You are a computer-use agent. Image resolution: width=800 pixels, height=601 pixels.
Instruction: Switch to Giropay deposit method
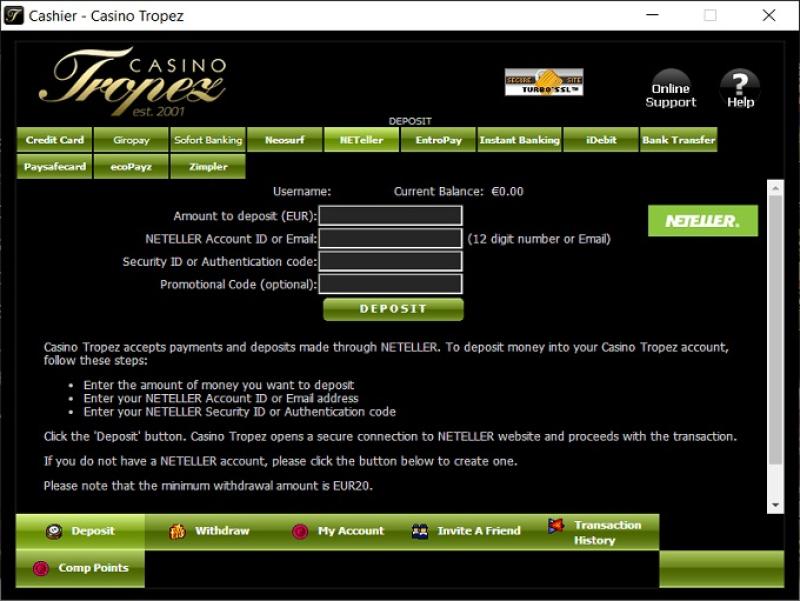point(131,140)
